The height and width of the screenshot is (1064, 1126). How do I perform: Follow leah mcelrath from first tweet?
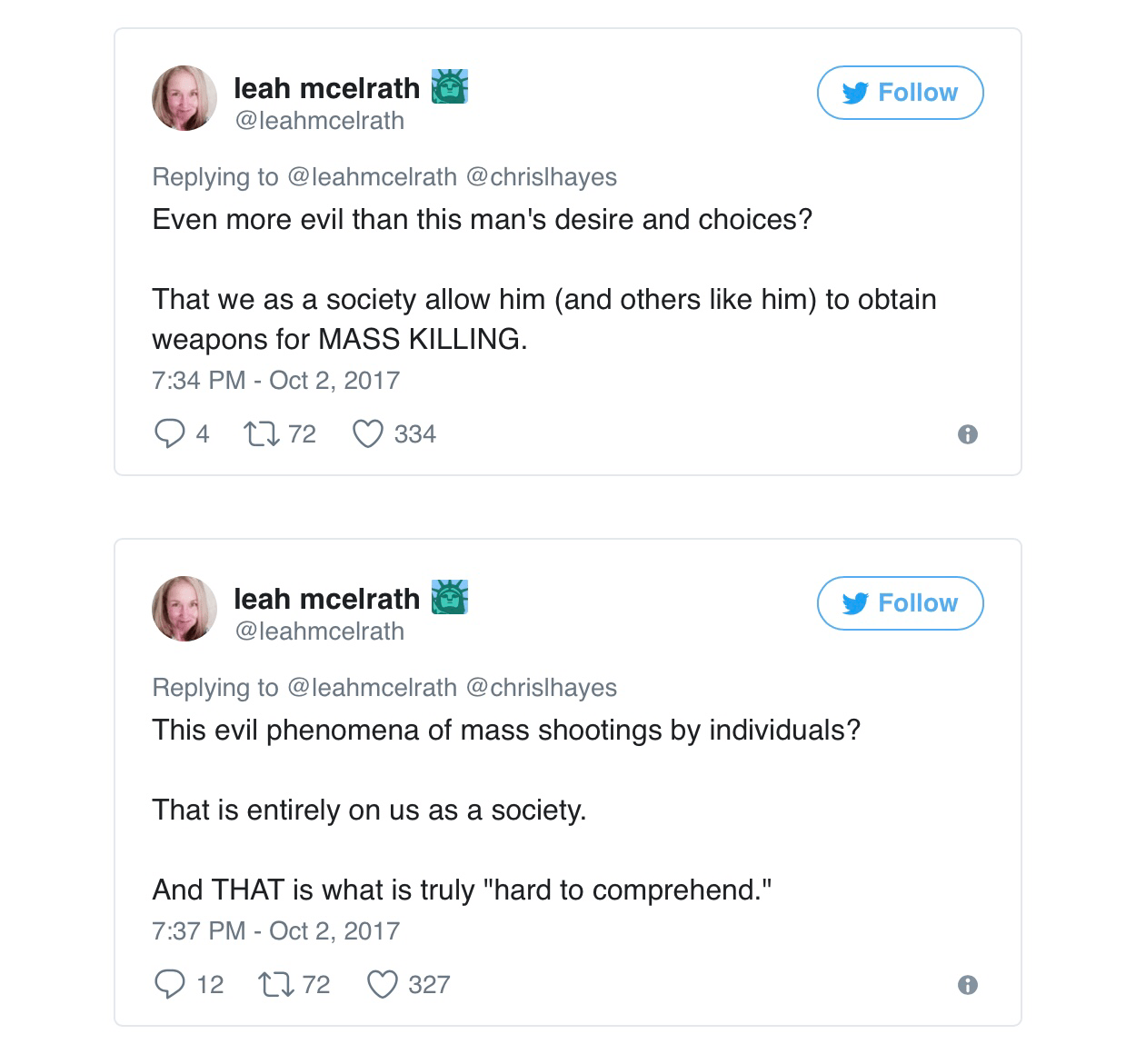click(900, 93)
